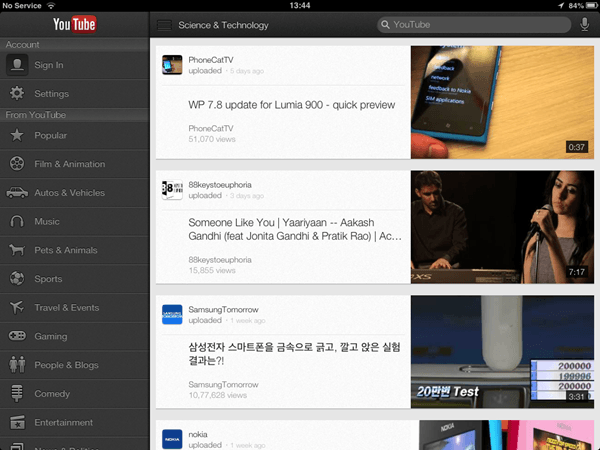Go to Travel & Events category
Image resolution: width=600 pixels, height=450 pixels.
75,308
